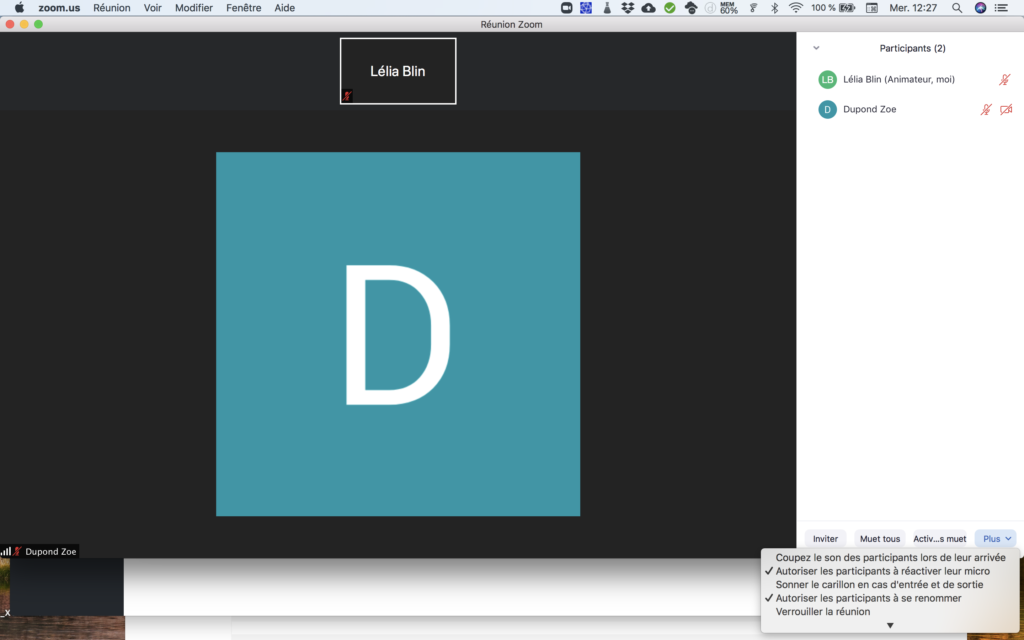Open the Apple menu
1024x640 pixels.
(20, 8)
